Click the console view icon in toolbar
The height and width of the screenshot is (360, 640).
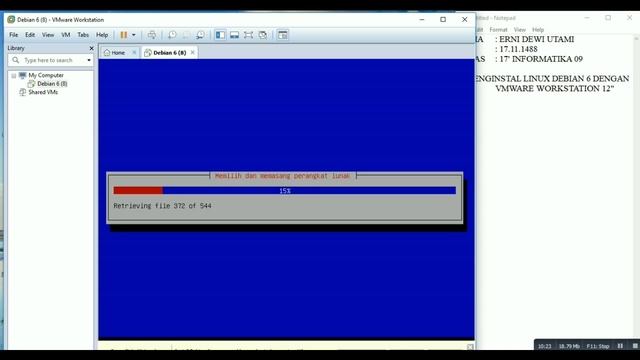click(x=282, y=35)
